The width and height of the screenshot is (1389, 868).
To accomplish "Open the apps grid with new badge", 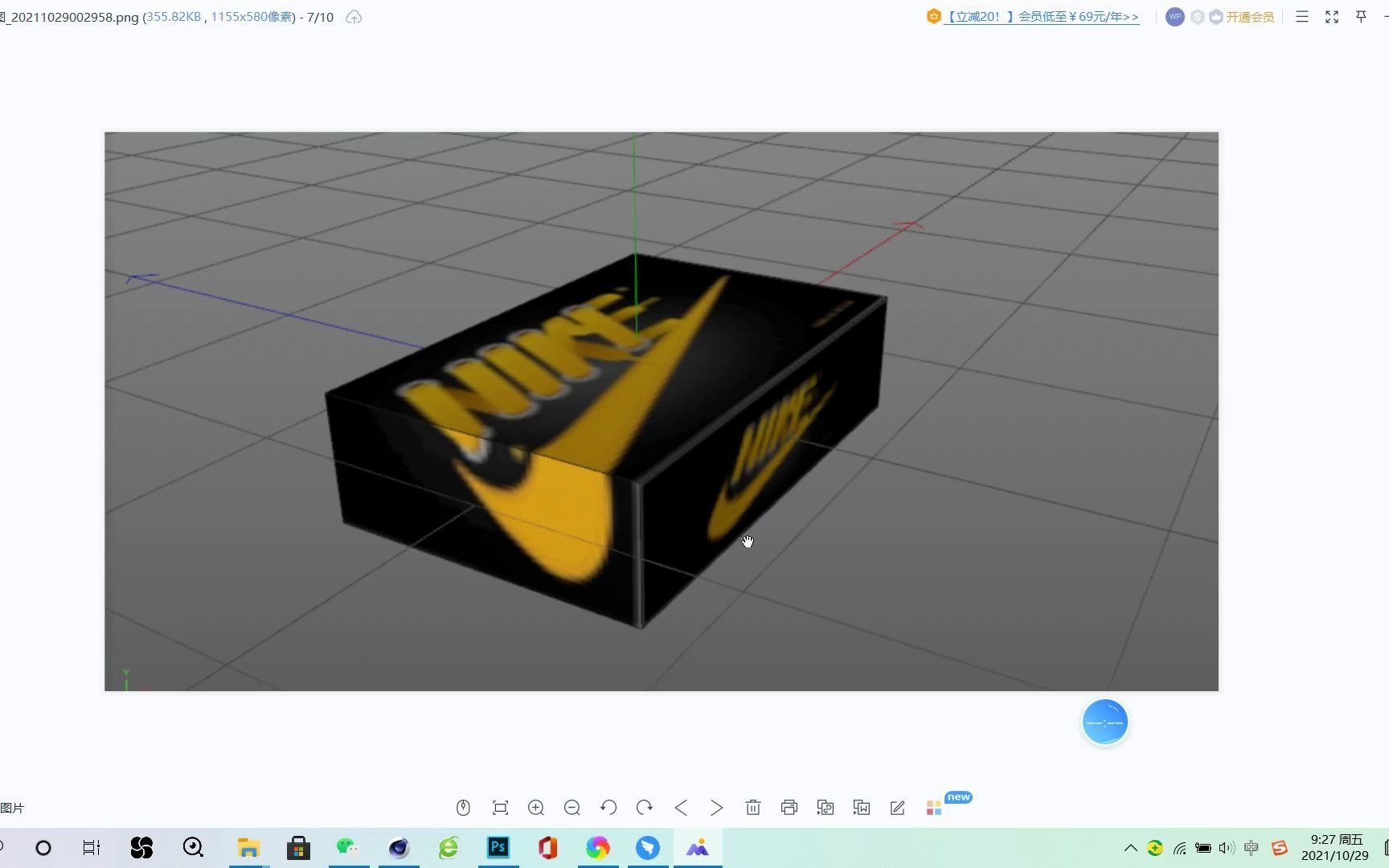I will click(x=933, y=808).
